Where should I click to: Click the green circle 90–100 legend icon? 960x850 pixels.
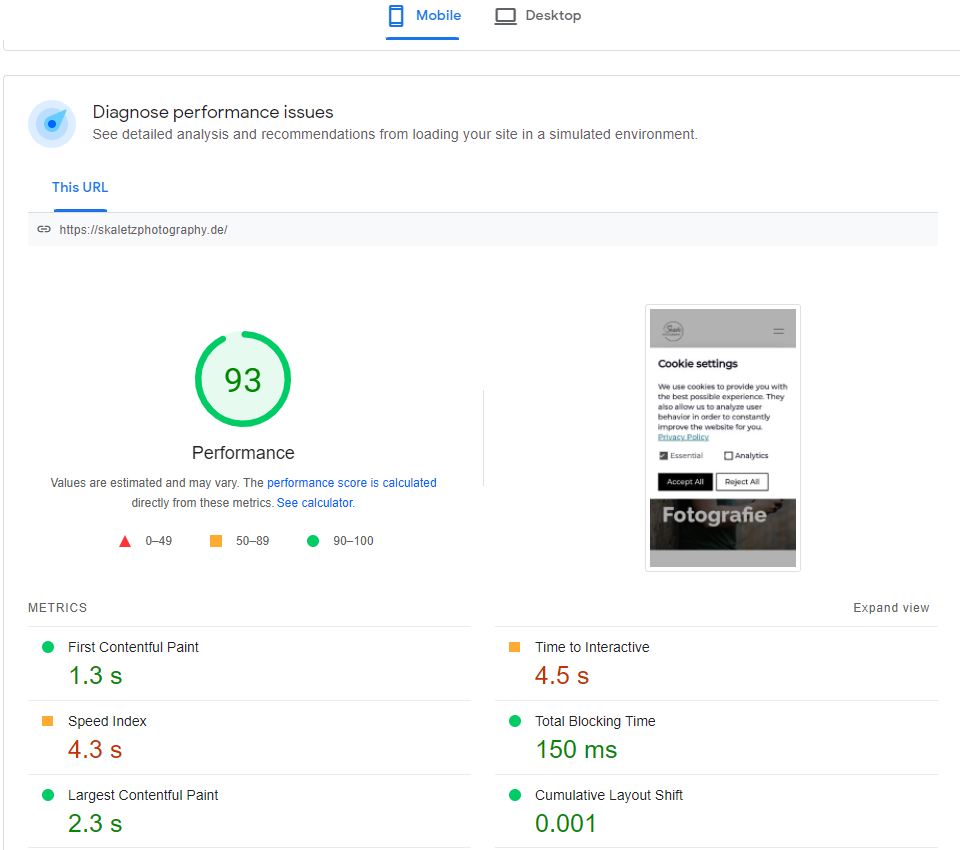313,541
